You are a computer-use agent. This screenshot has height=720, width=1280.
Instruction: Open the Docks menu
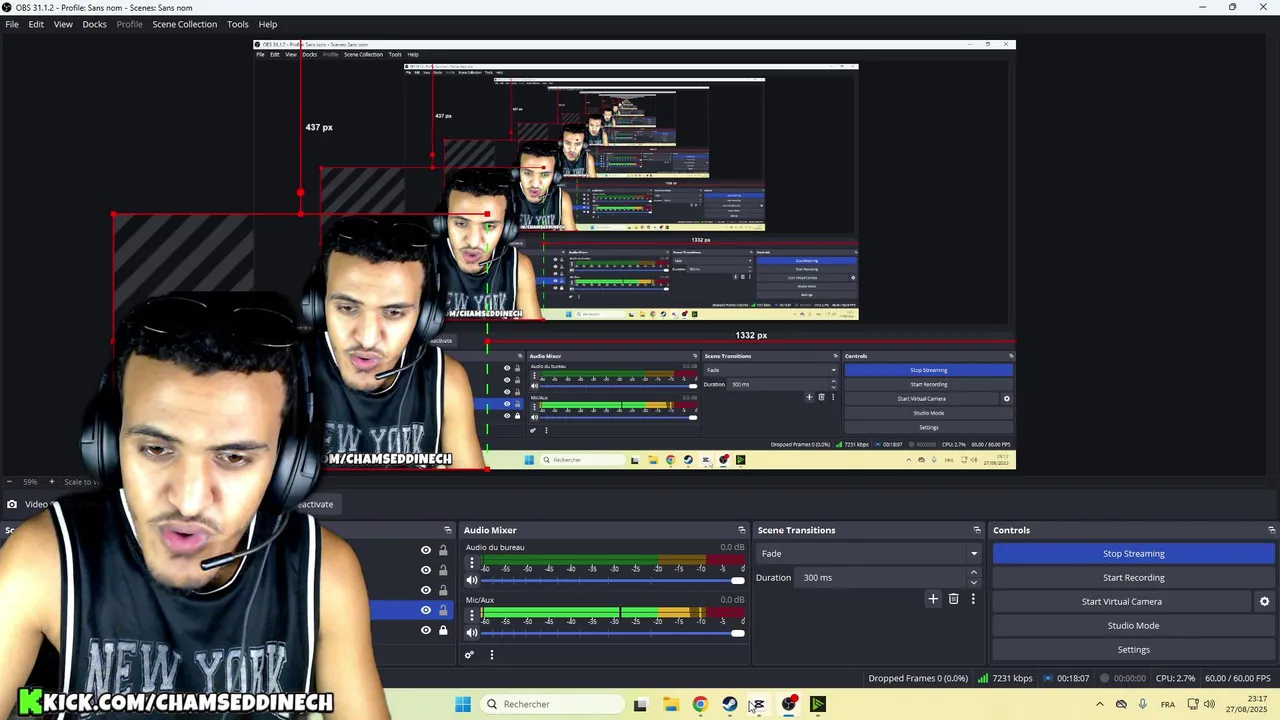(x=94, y=24)
